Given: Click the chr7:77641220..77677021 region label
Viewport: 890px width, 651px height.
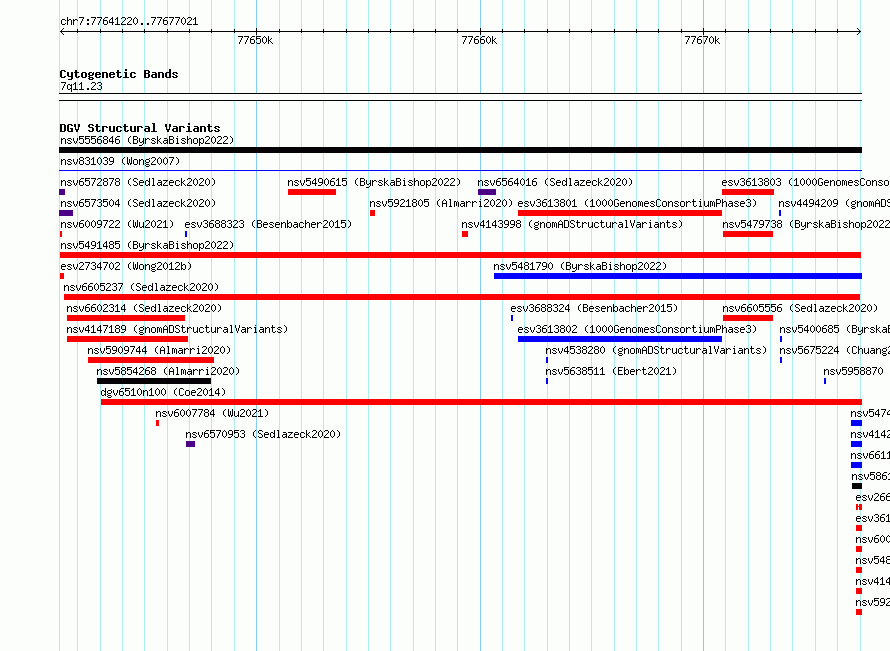Looking at the screenshot, I should [x=129, y=22].
